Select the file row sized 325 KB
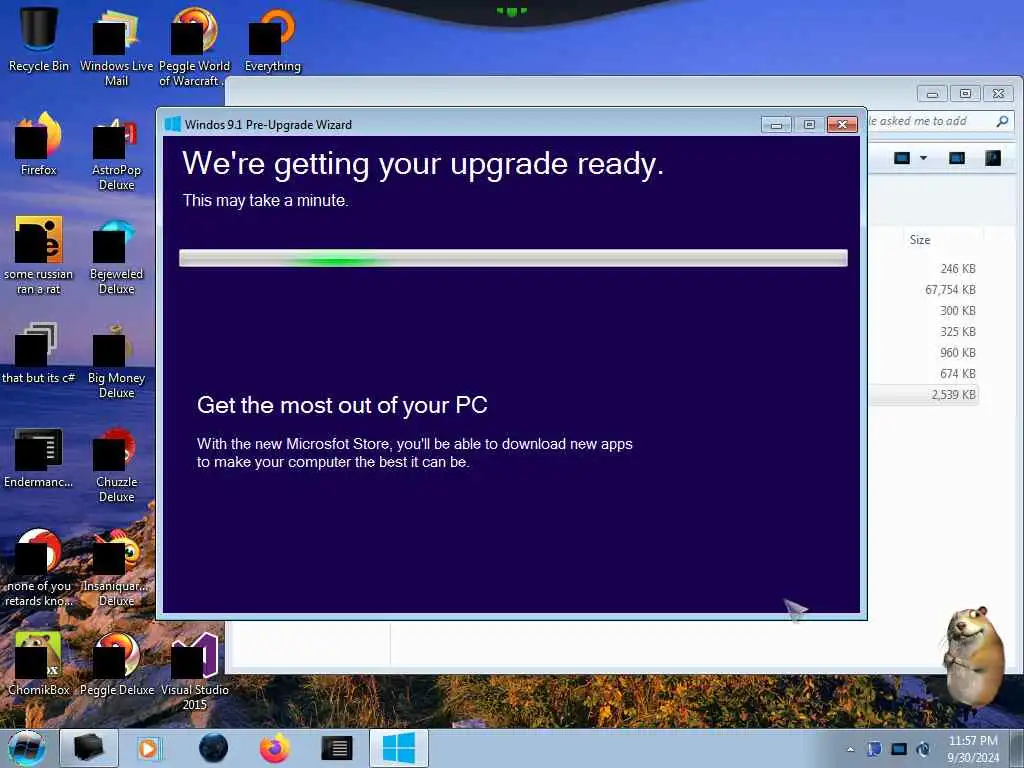 tap(923, 331)
